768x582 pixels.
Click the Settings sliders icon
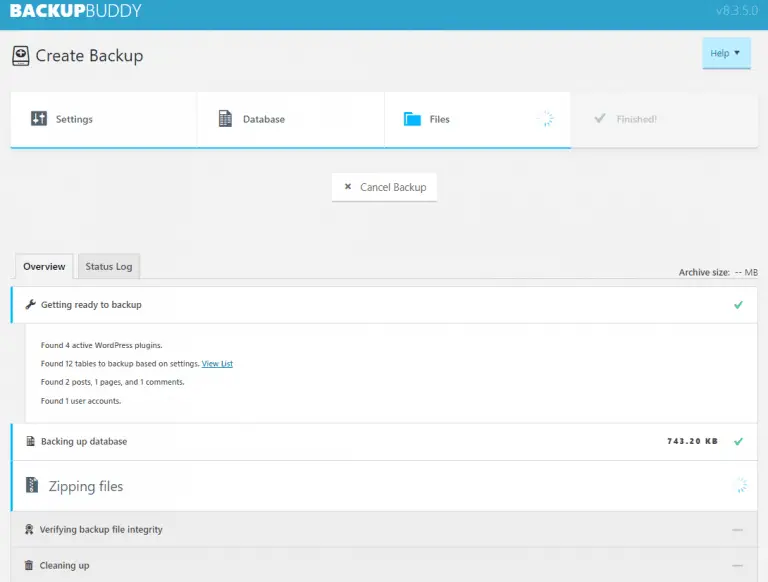(x=39, y=119)
